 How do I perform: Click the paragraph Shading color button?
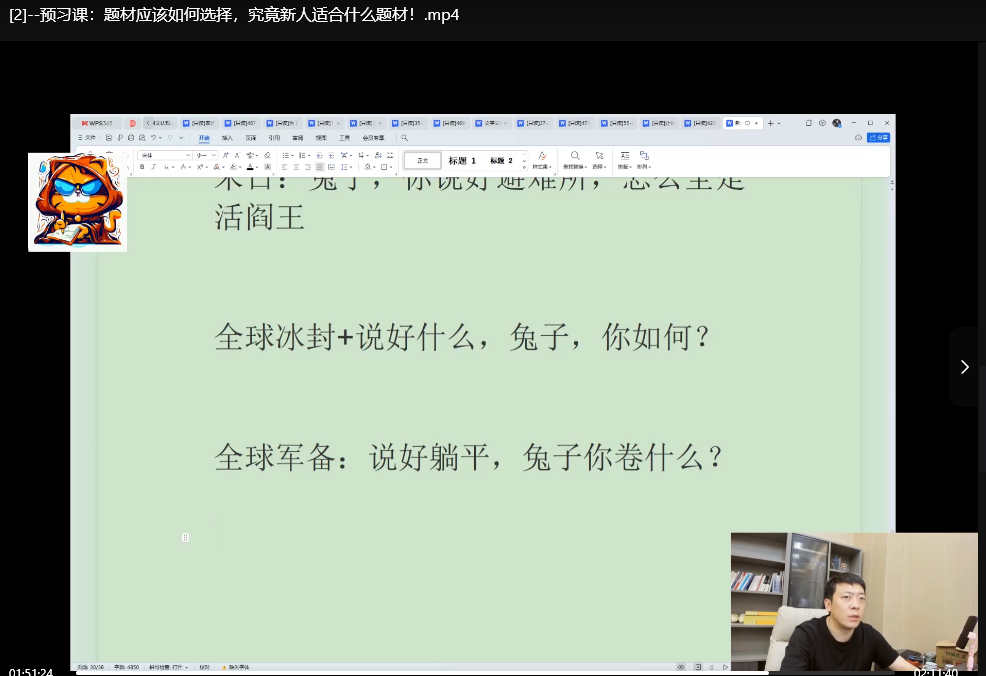click(368, 167)
